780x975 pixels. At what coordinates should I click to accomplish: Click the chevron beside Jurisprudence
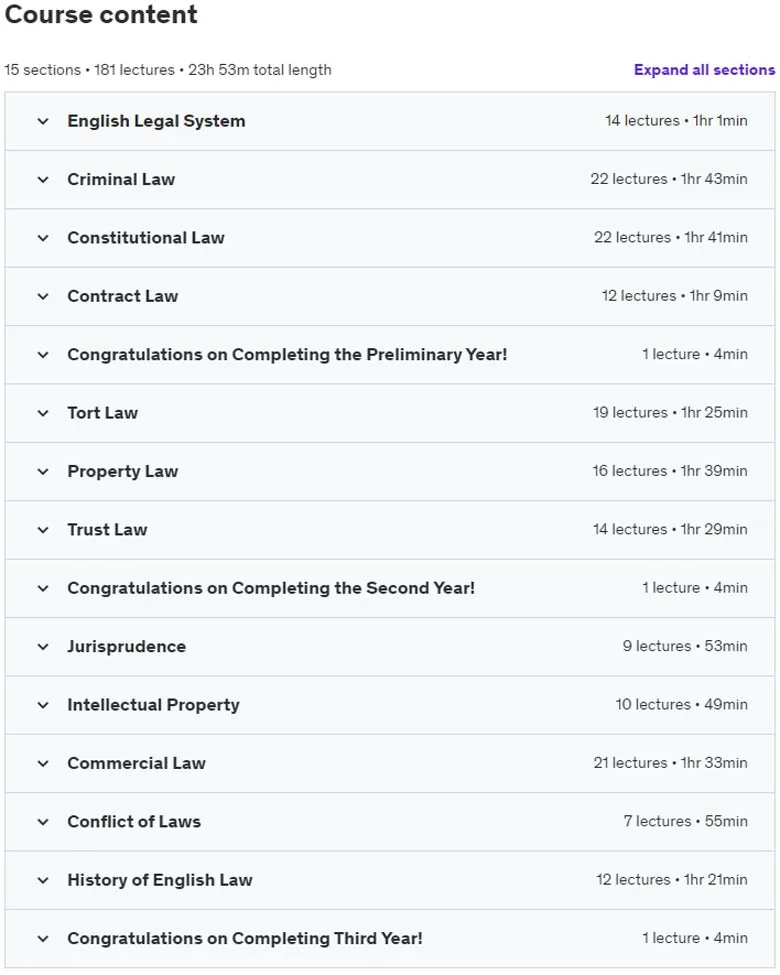click(x=43, y=647)
